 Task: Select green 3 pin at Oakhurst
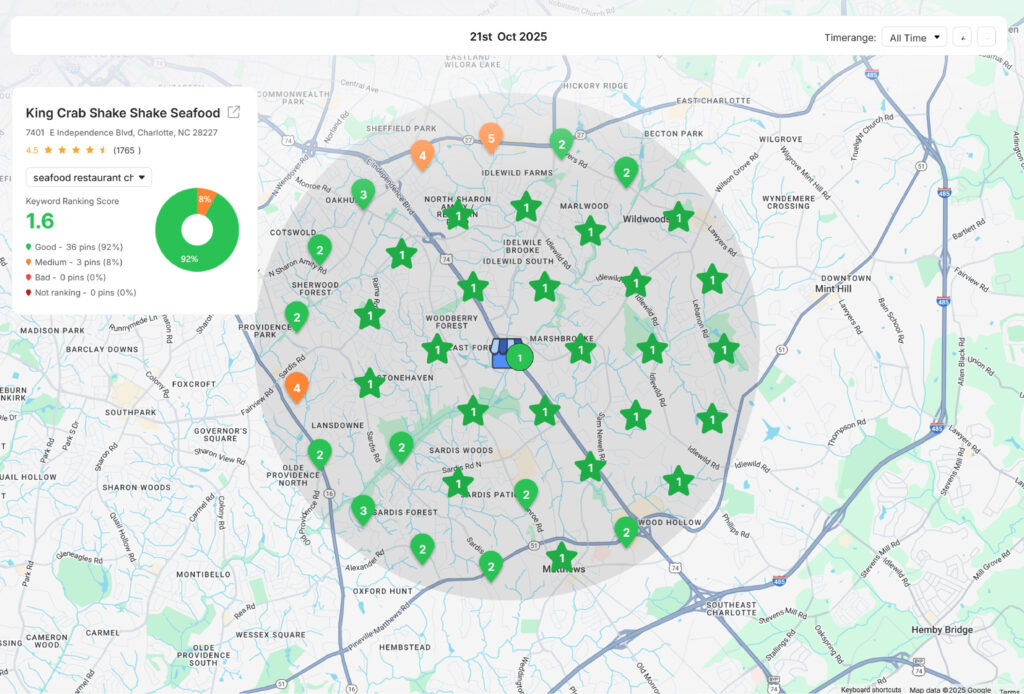tap(363, 194)
